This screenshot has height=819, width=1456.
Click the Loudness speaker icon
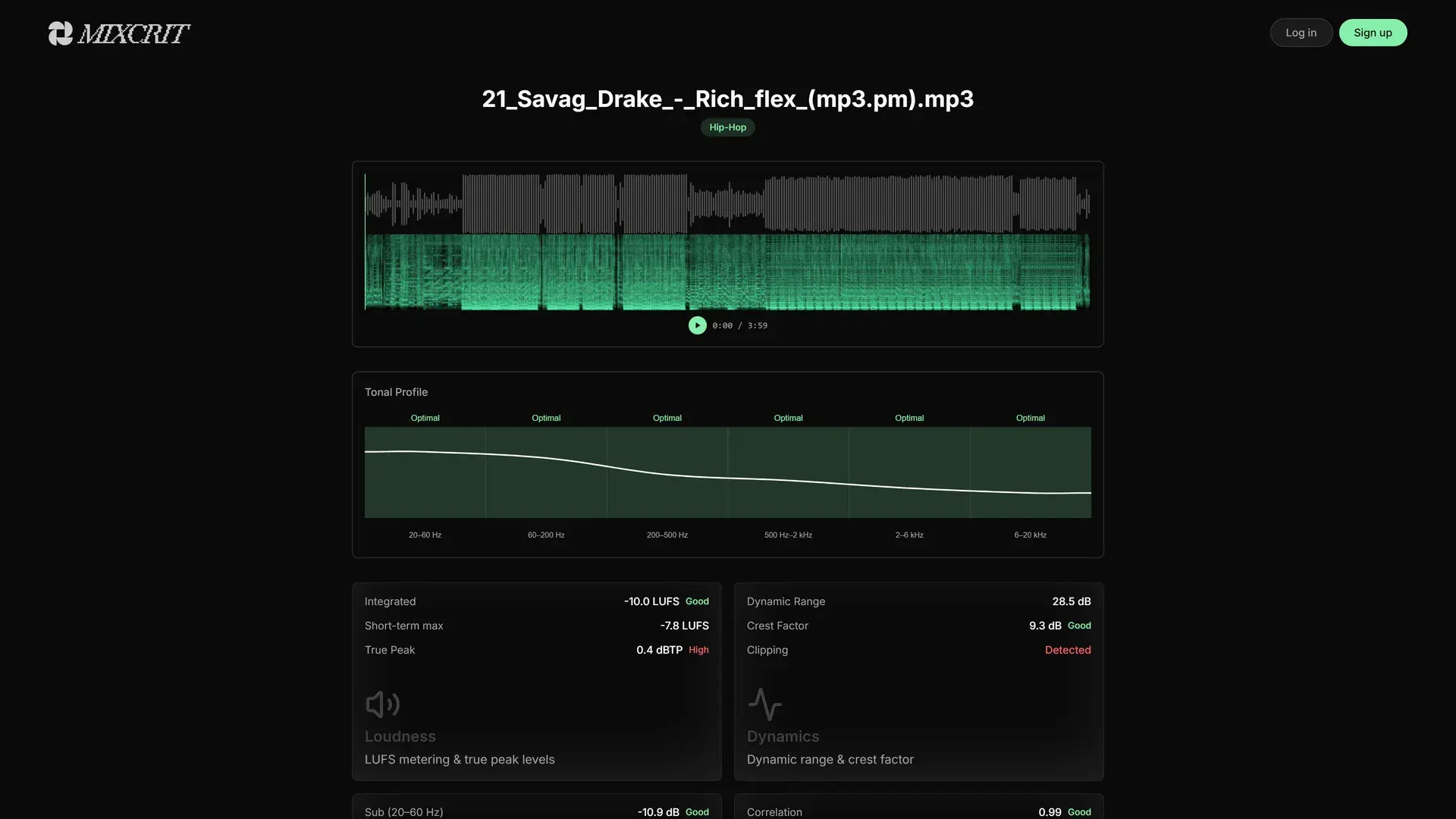(383, 704)
